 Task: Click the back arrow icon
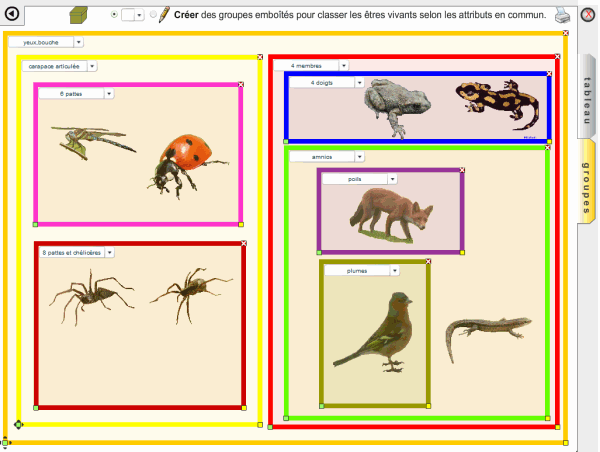[12, 14]
